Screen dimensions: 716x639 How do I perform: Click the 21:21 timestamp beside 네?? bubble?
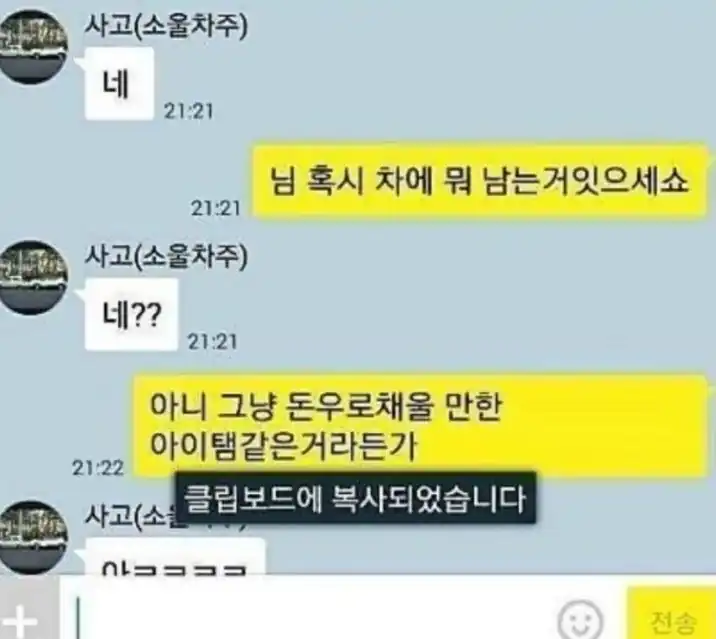coord(212,342)
